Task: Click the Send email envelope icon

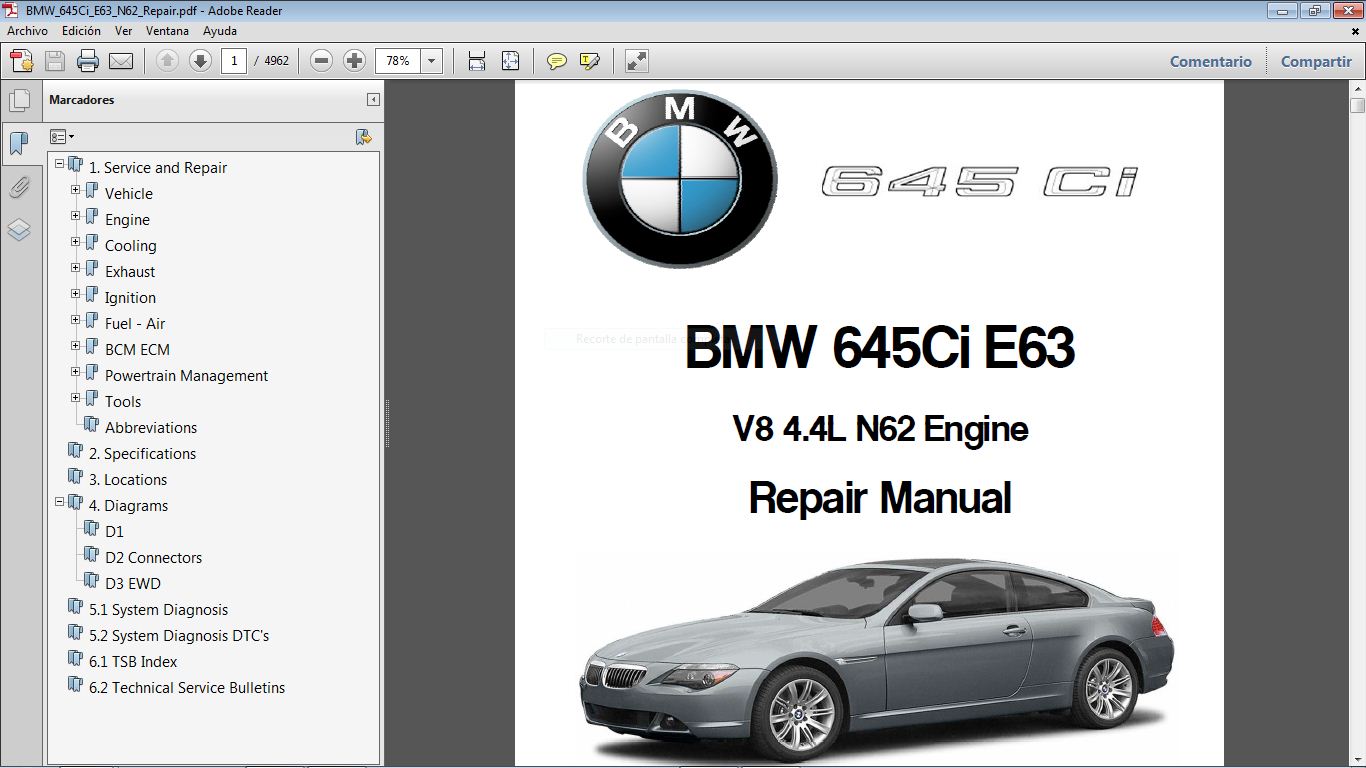Action: tap(121, 61)
